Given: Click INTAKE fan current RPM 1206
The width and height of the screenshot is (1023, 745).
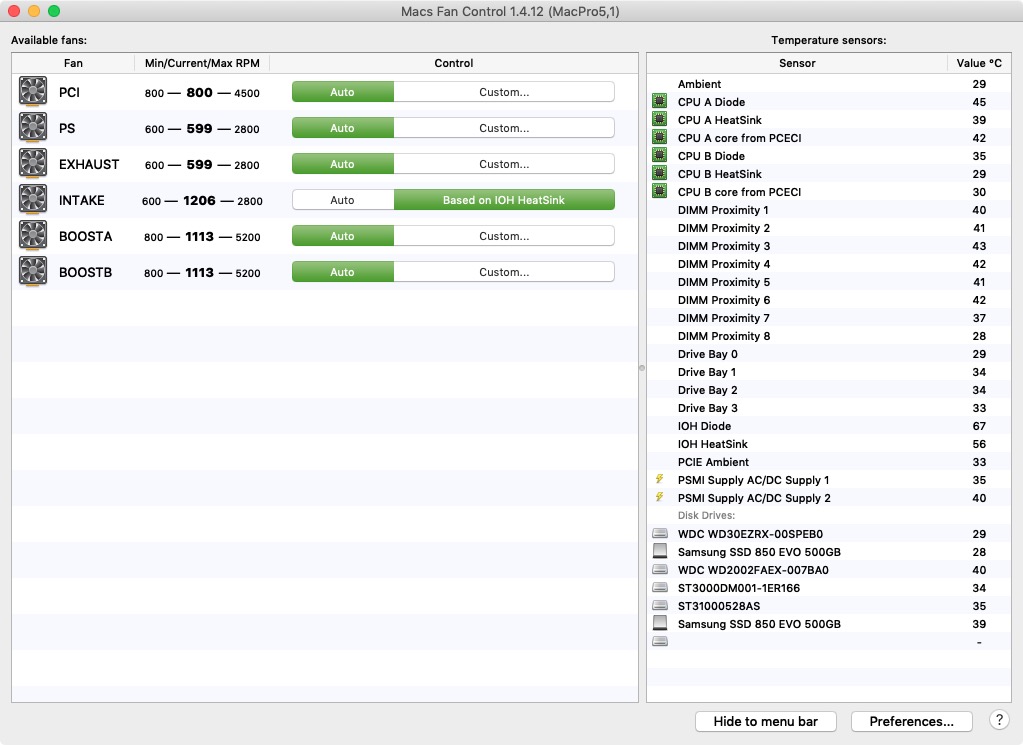Looking at the screenshot, I should [199, 200].
